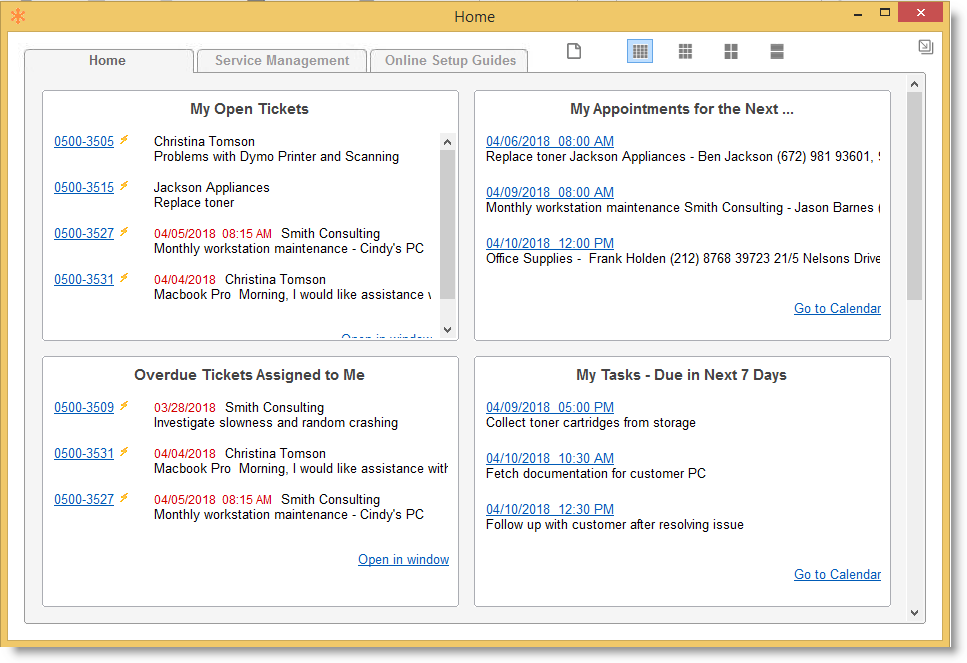Click lightning icon next to ticket 0500-3505

coord(124,141)
